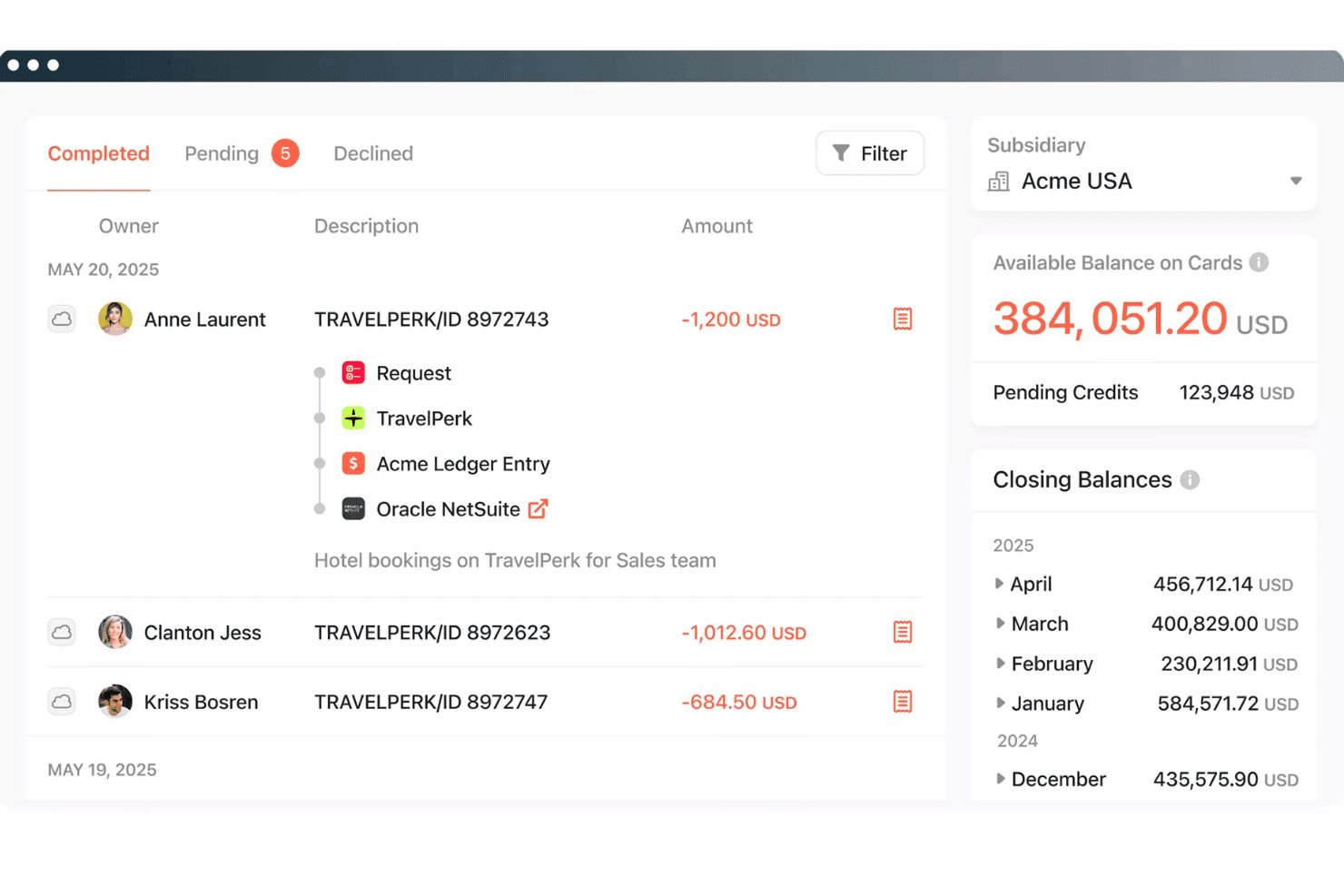Click cloud sync icon beside Anne Laurent

[x=62, y=319]
